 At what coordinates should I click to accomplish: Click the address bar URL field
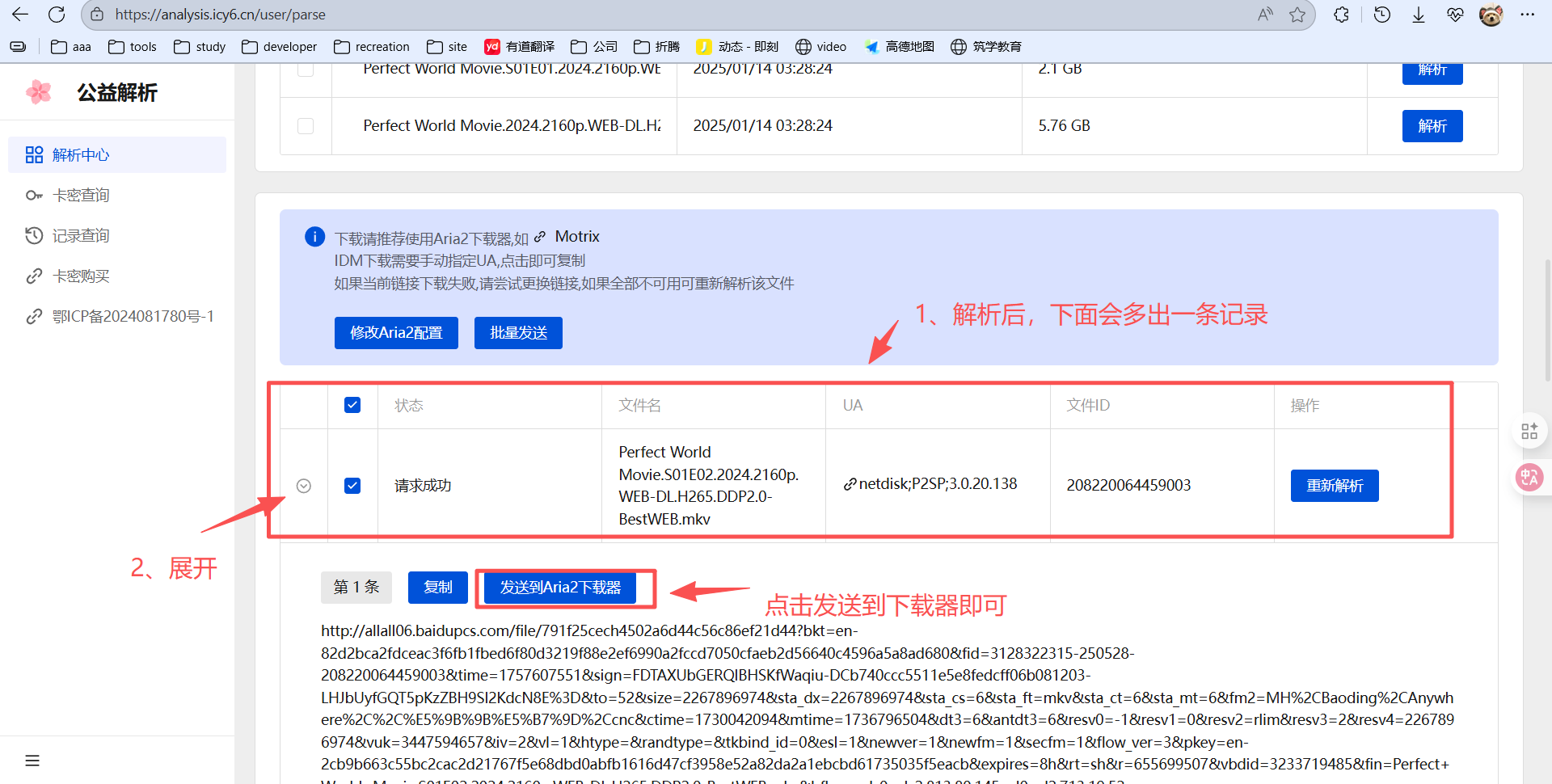click(x=647, y=15)
